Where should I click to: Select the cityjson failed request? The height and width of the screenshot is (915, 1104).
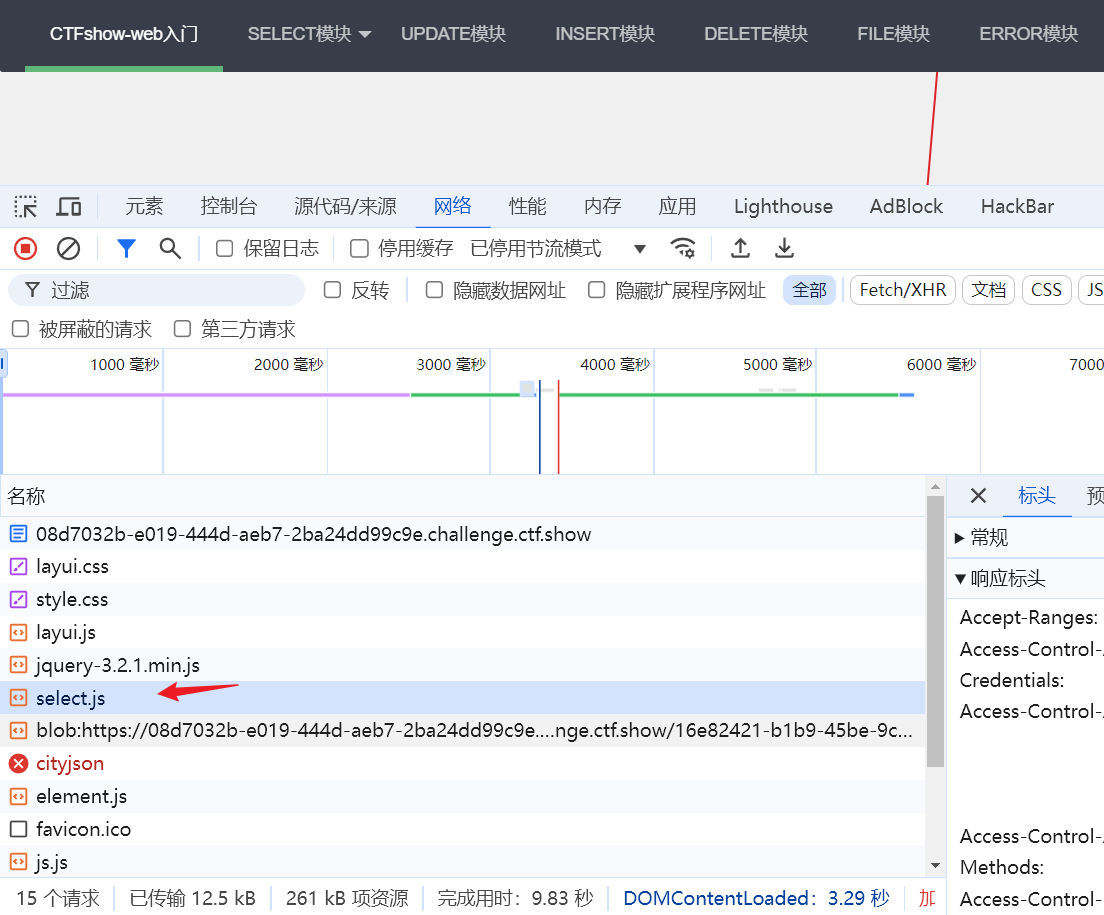(70, 763)
